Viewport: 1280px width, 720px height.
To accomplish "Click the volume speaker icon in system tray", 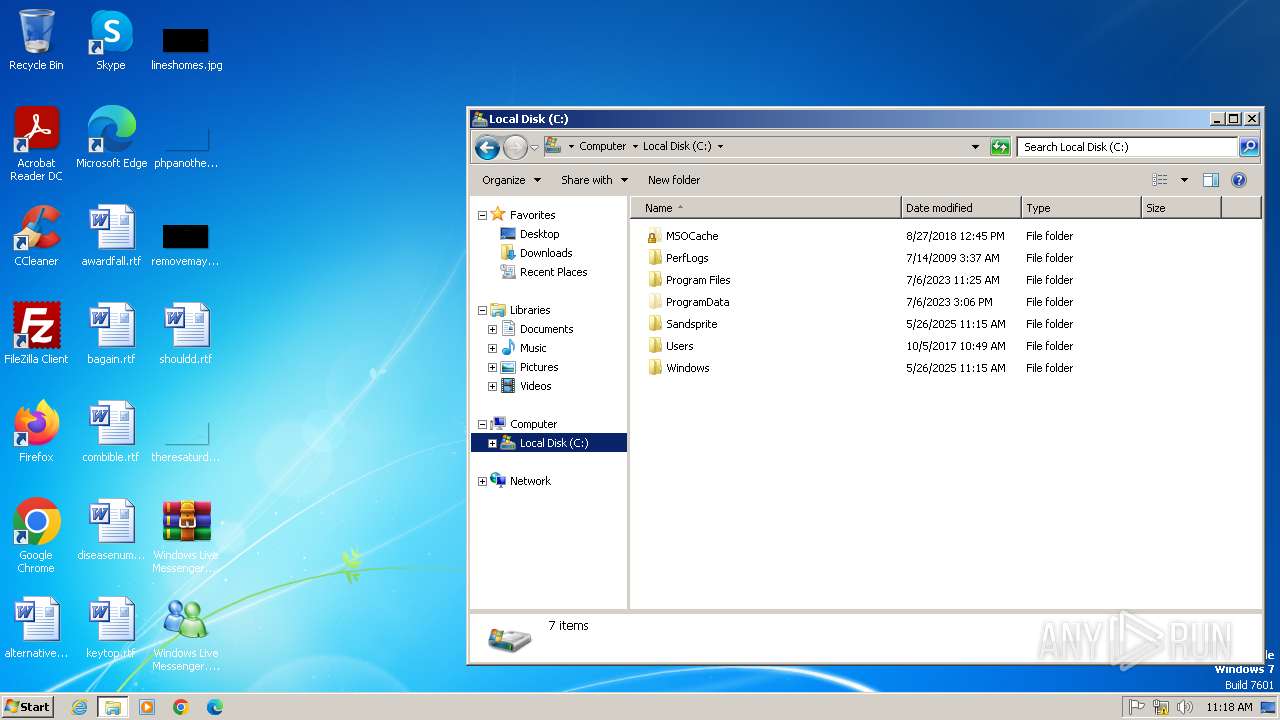I will click(1185, 707).
